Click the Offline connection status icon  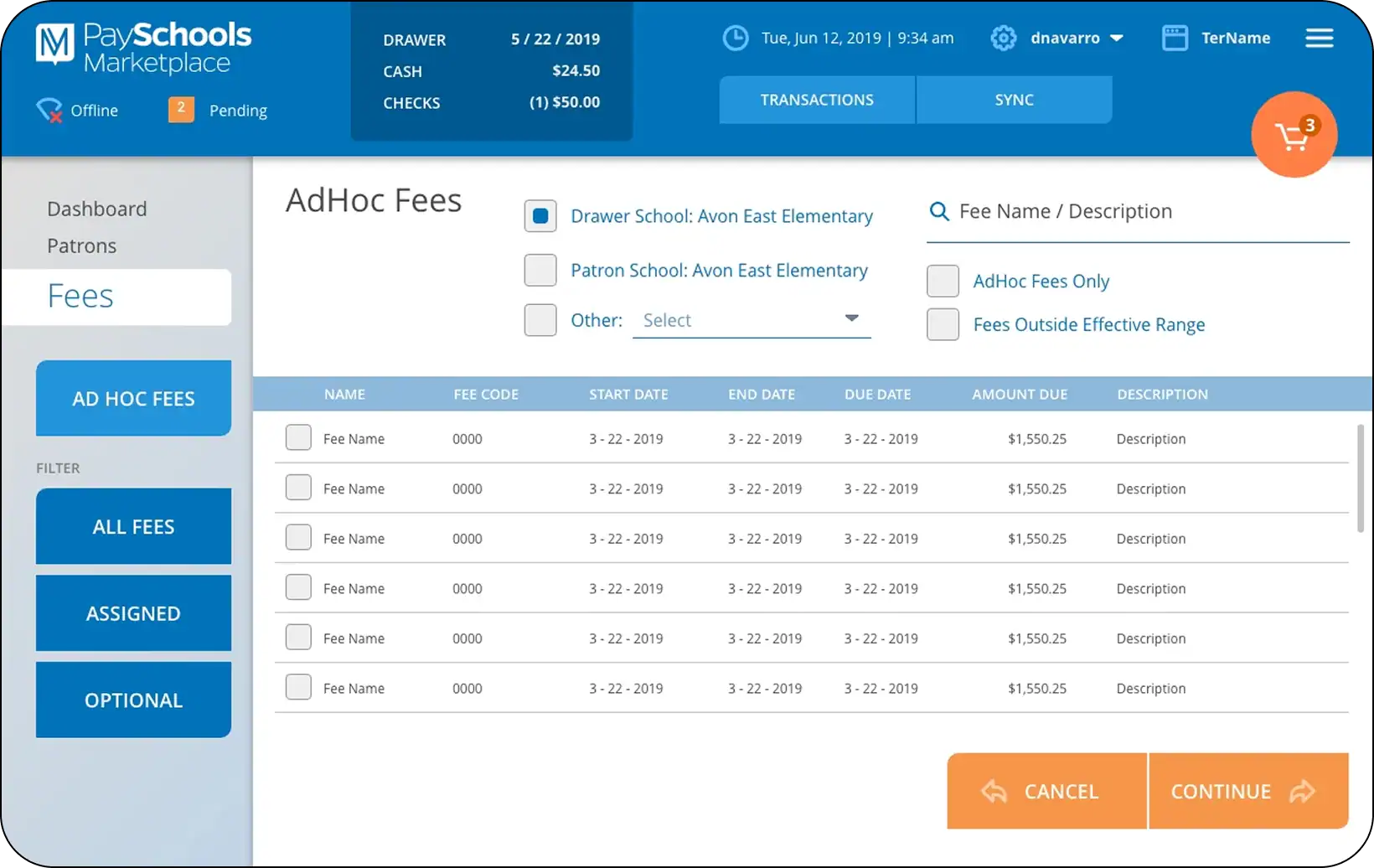(49, 111)
